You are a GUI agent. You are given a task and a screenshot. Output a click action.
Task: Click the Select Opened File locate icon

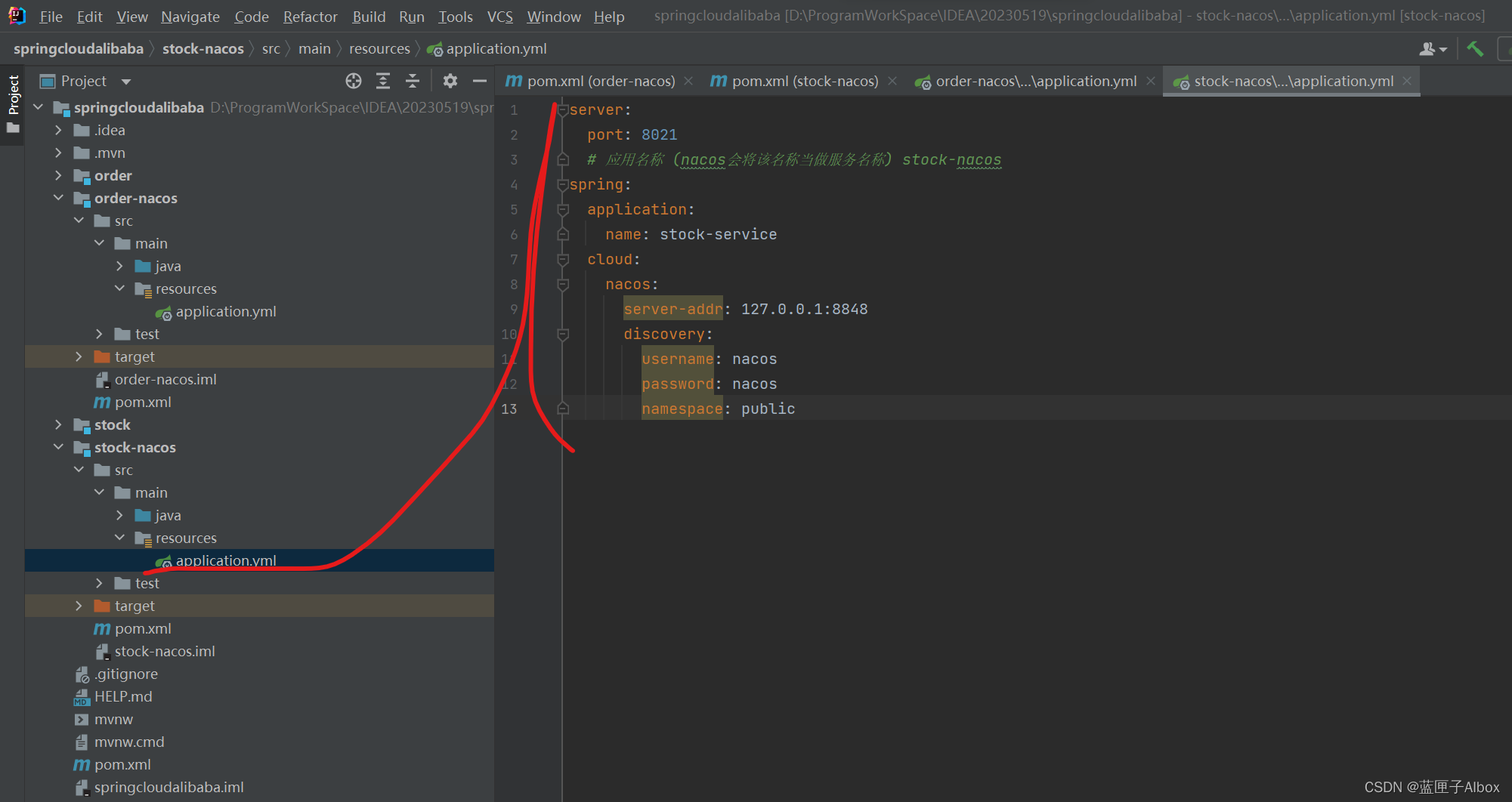(x=353, y=81)
